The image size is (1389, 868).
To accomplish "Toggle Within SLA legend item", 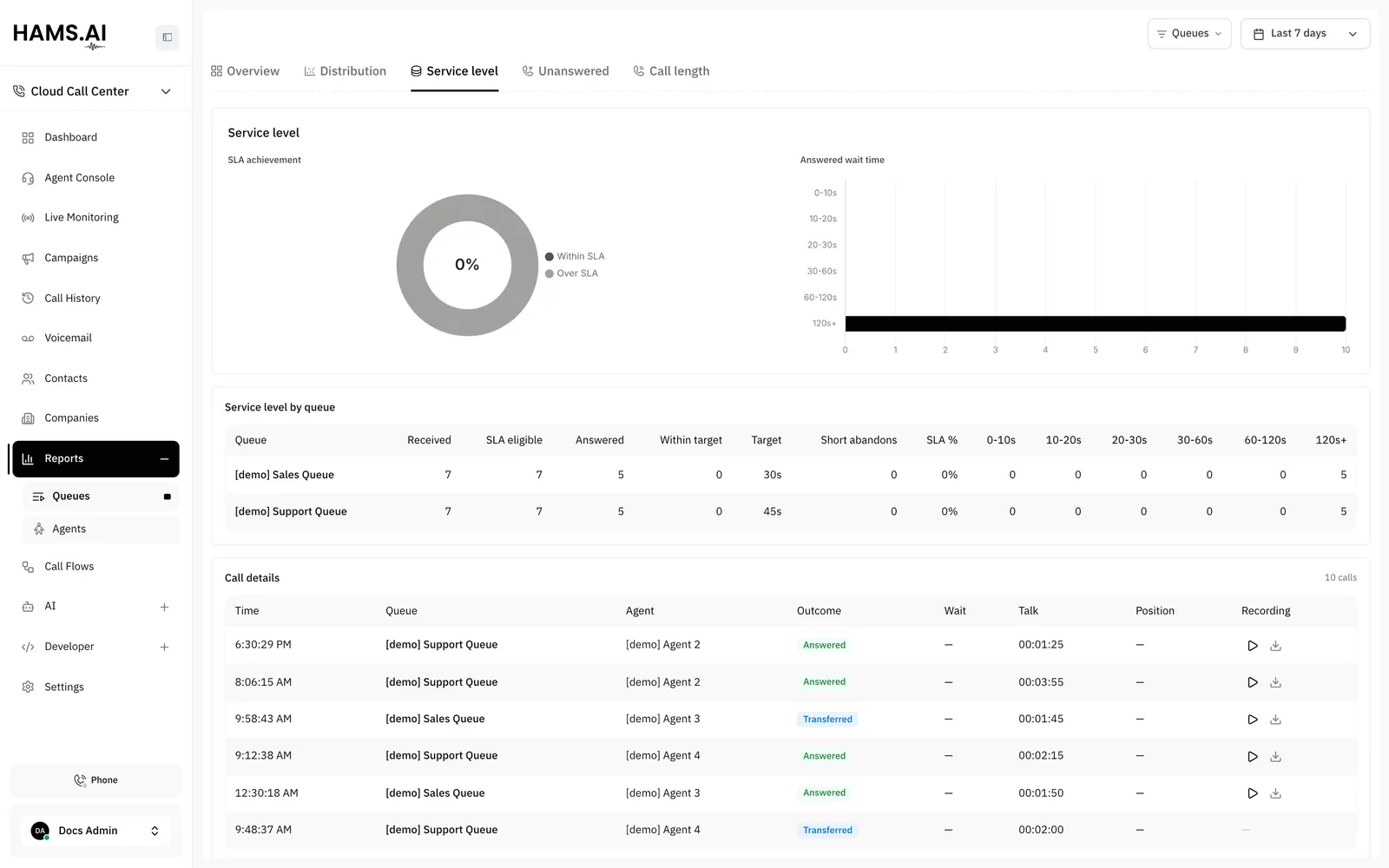I will click(x=575, y=257).
